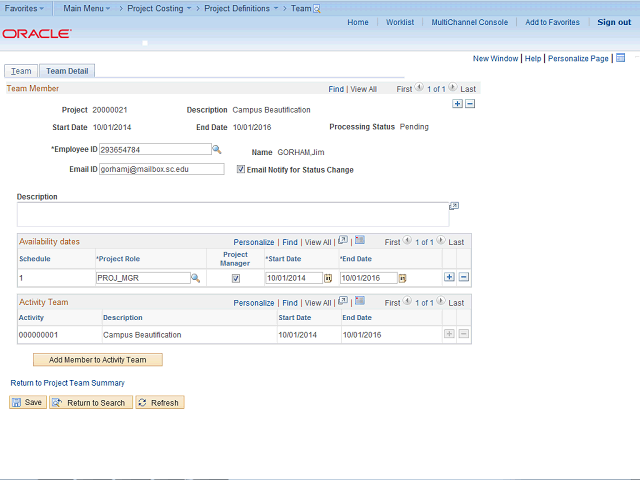The width and height of the screenshot is (640, 480).
Task: Switch to the Team tab
Action: 21,71
